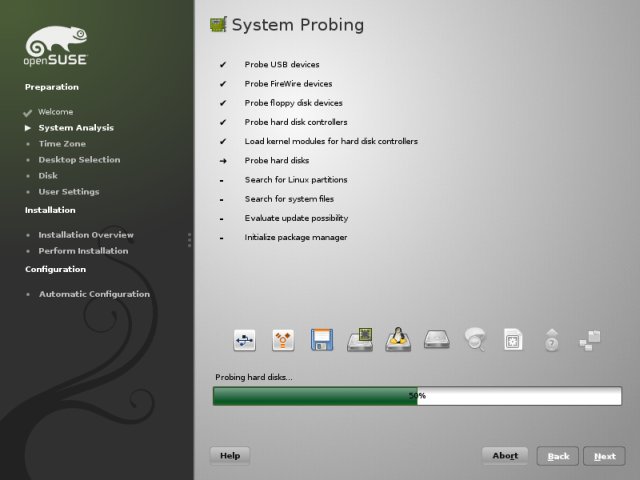Click the plain hard disk icon

[437, 339]
